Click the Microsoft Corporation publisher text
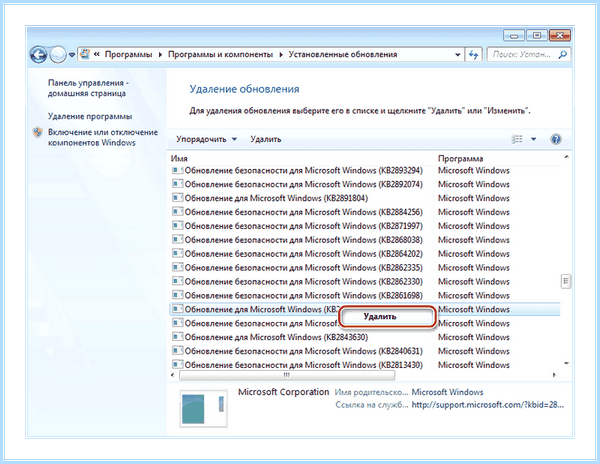The height and width of the screenshot is (464, 600). pos(283,392)
